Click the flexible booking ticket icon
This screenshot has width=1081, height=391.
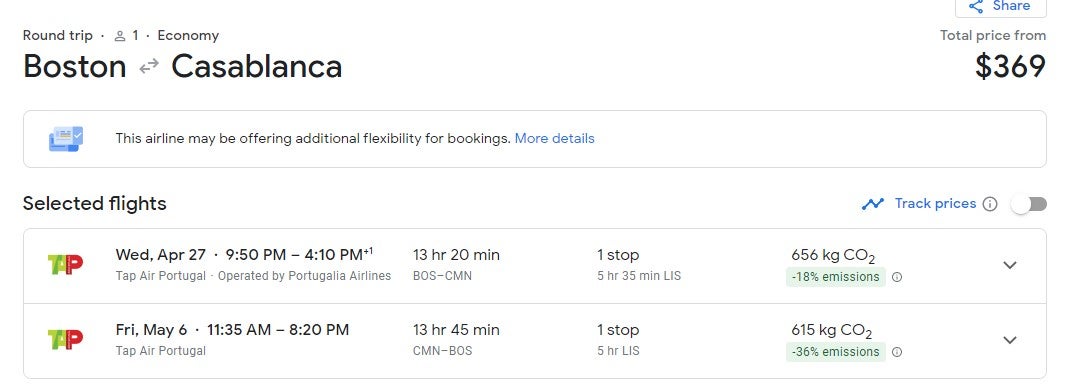tap(66, 139)
